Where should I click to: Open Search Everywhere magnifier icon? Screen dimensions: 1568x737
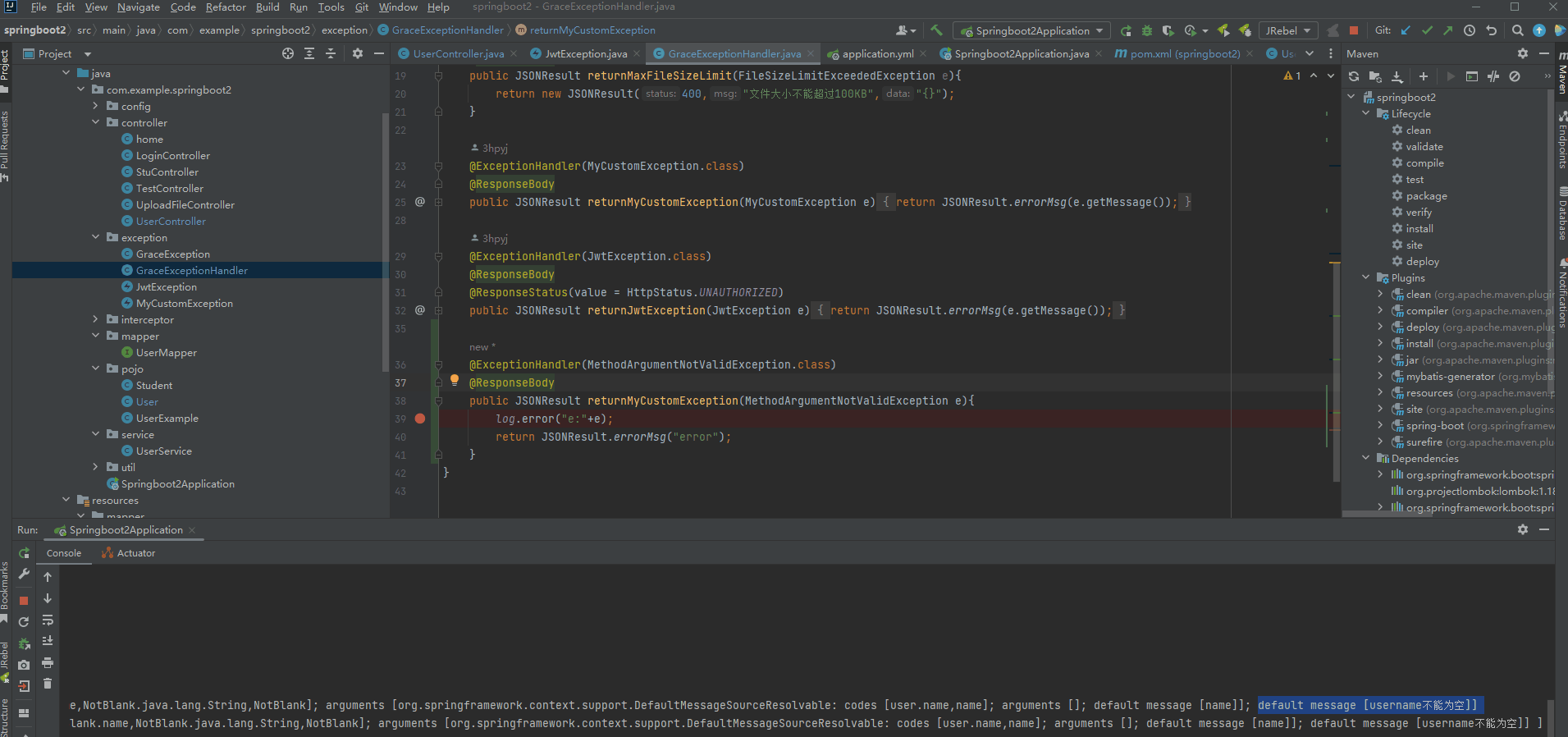(1518, 30)
